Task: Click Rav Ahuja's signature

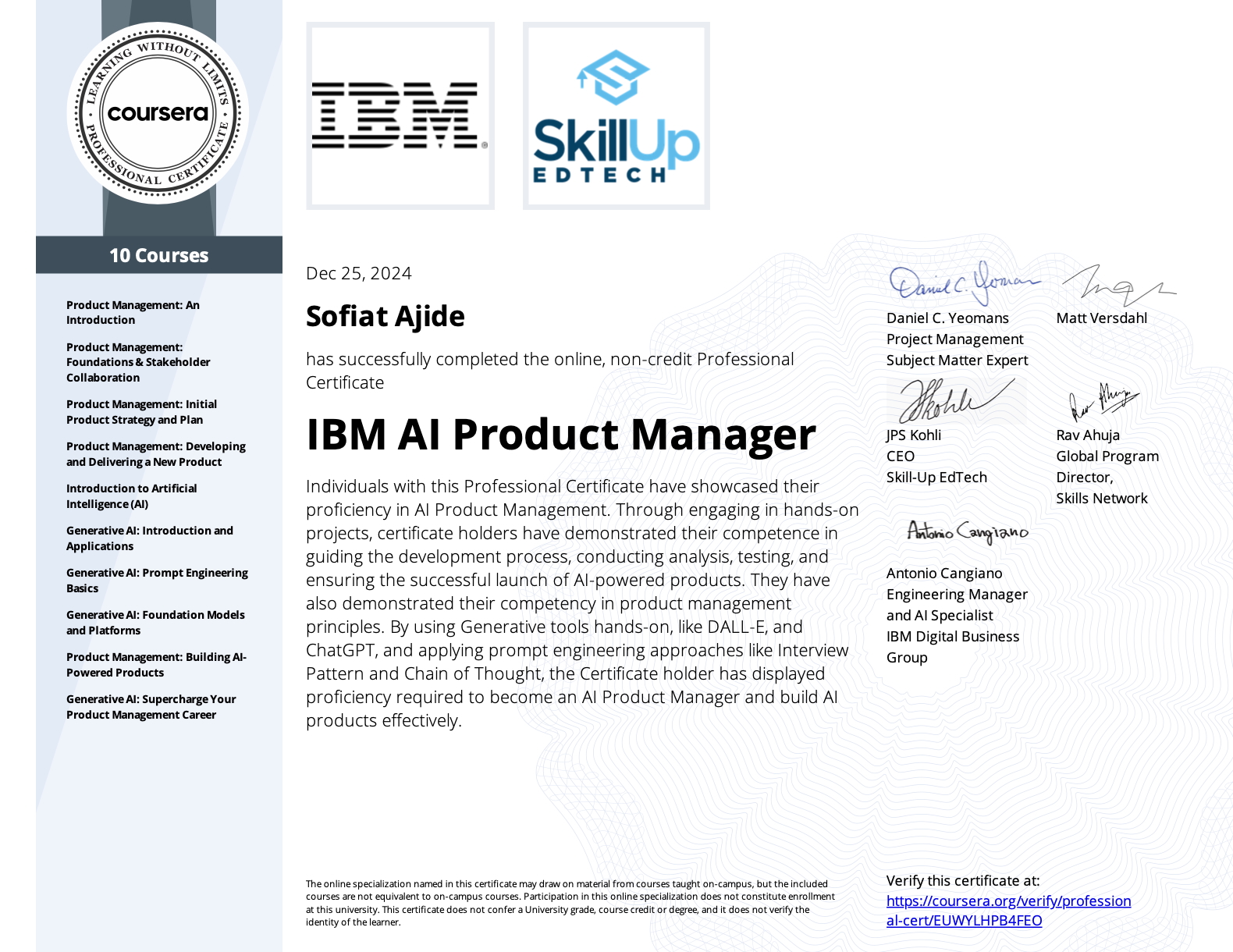Action: click(1103, 401)
